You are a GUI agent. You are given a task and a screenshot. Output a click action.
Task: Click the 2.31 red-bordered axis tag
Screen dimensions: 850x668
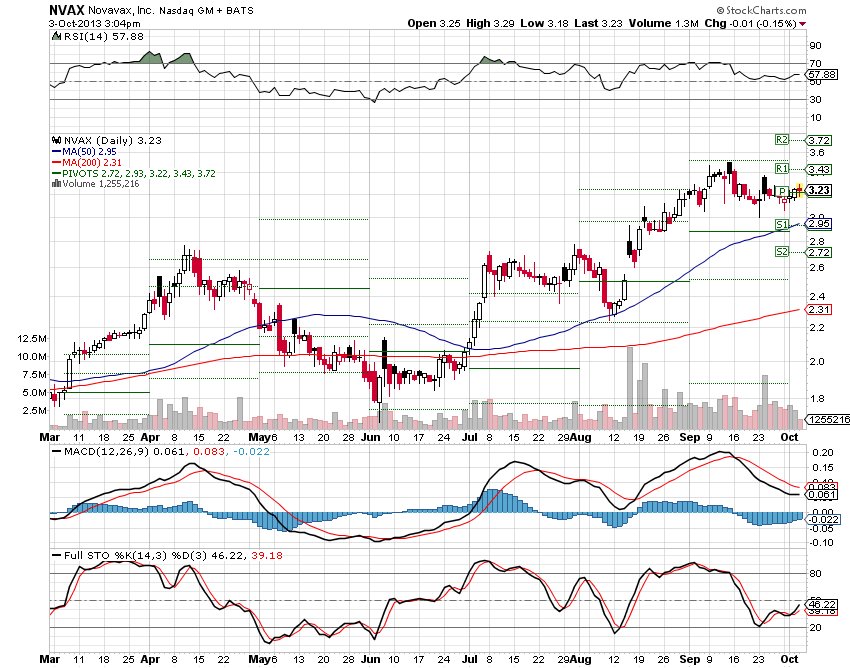pos(819,310)
